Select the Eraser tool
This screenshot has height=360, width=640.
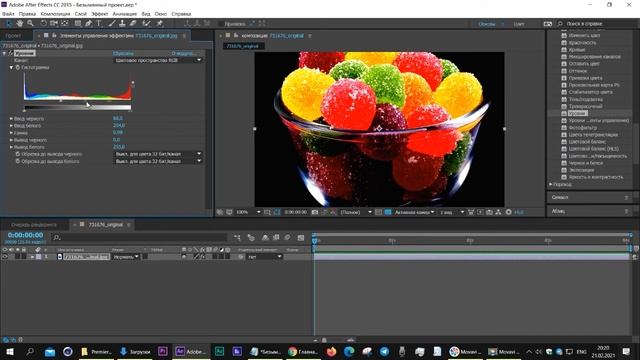tap(133, 24)
